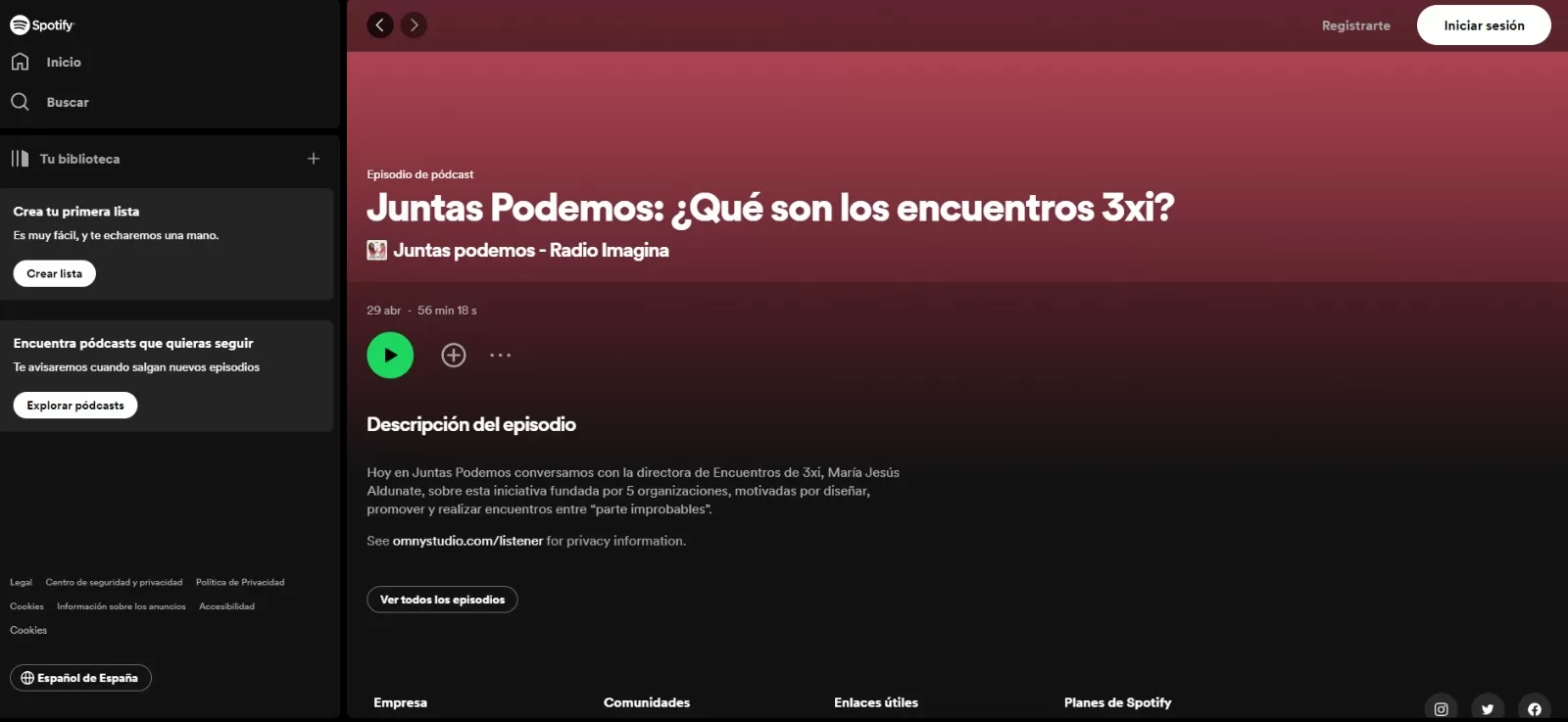1568x722 pixels.
Task: Open the Legal link
Action: pos(21,582)
